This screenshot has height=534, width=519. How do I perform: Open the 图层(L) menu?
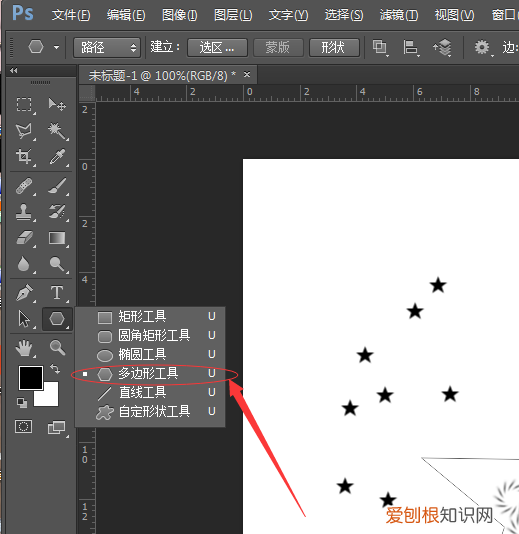pyautogui.click(x=233, y=15)
